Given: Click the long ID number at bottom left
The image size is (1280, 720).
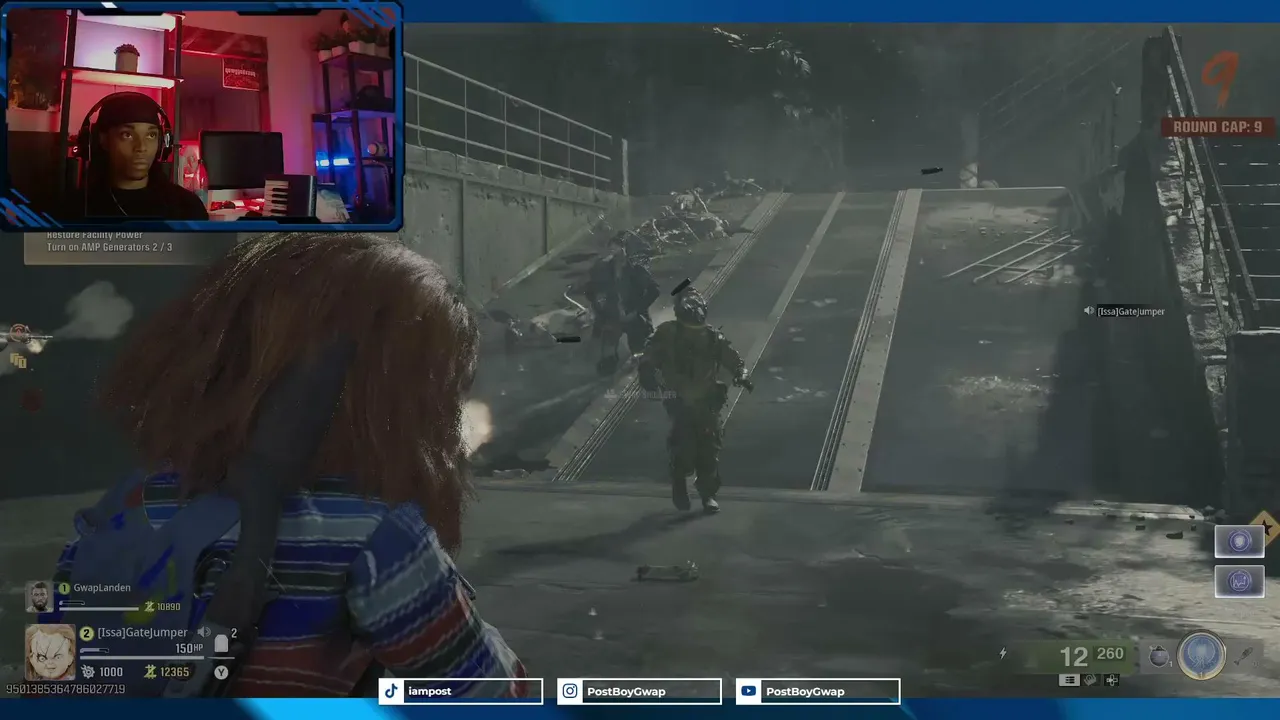Looking at the screenshot, I should pos(65,689).
